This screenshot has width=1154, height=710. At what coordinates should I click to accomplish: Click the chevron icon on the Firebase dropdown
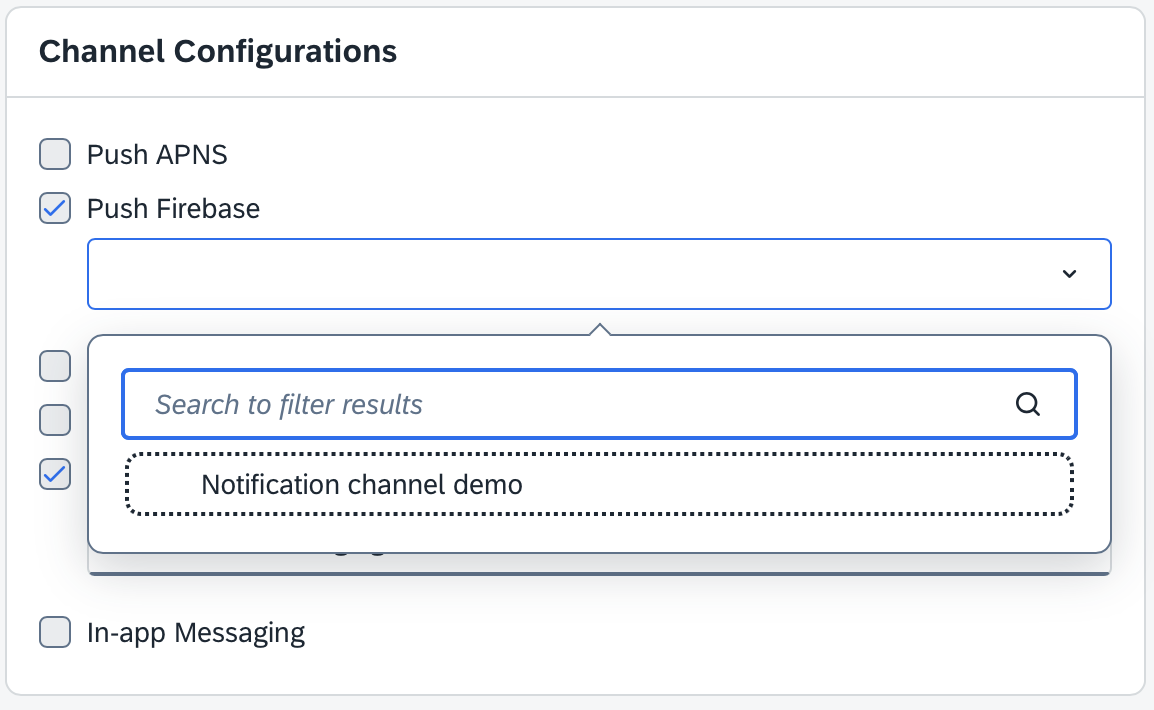(1069, 273)
